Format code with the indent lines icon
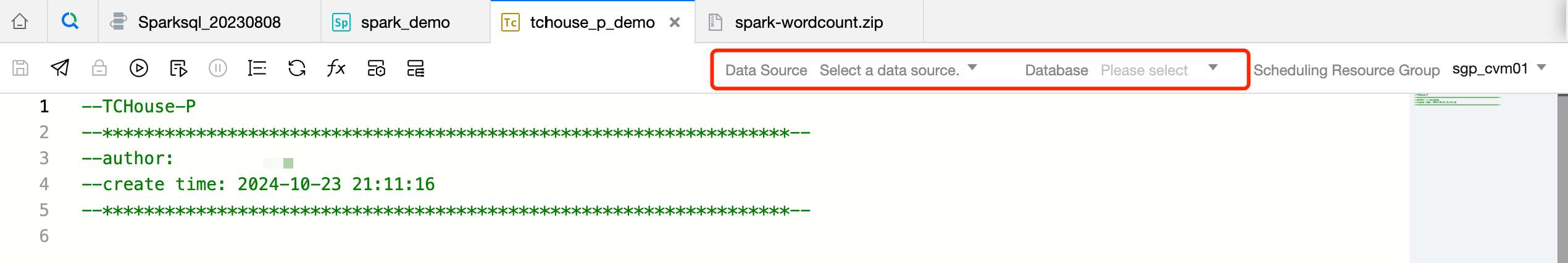 (257, 68)
